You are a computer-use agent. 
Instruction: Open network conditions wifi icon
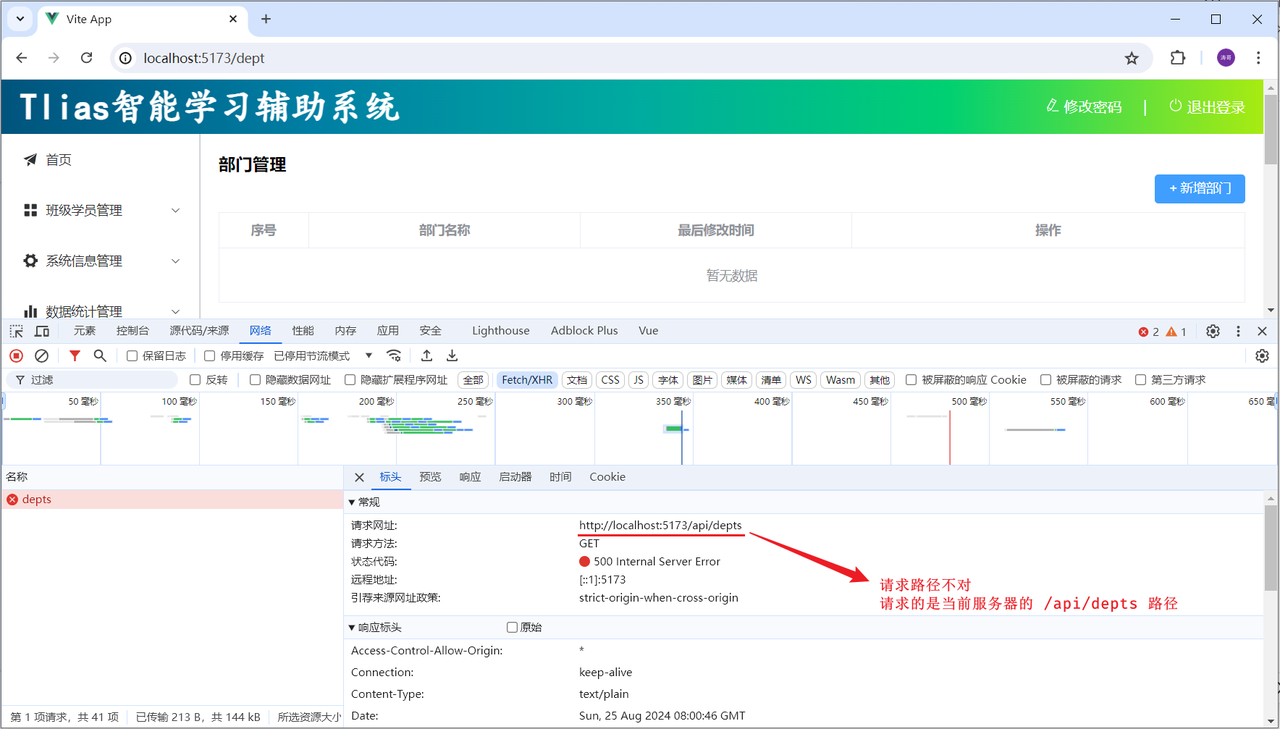(394, 356)
